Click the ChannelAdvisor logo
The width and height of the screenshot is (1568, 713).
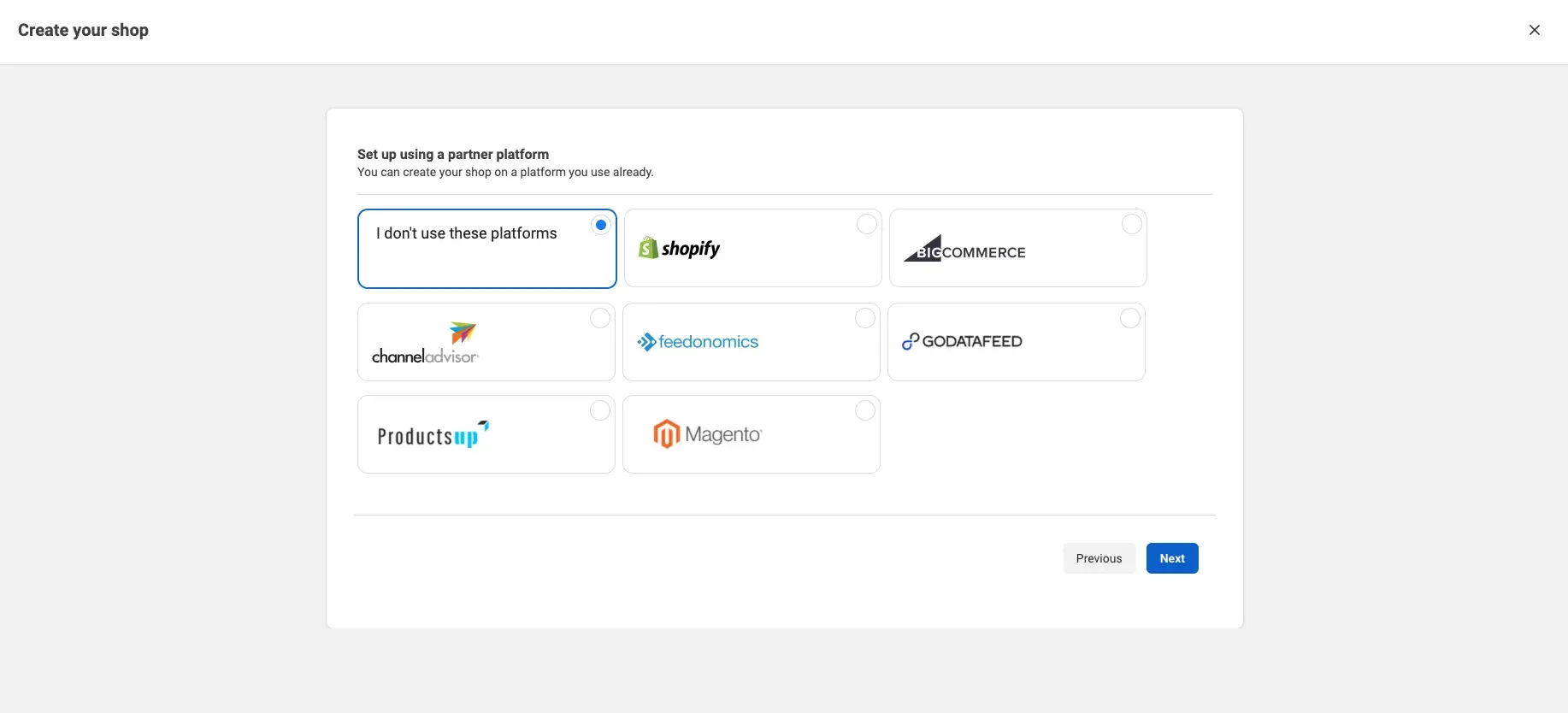point(425,344)
